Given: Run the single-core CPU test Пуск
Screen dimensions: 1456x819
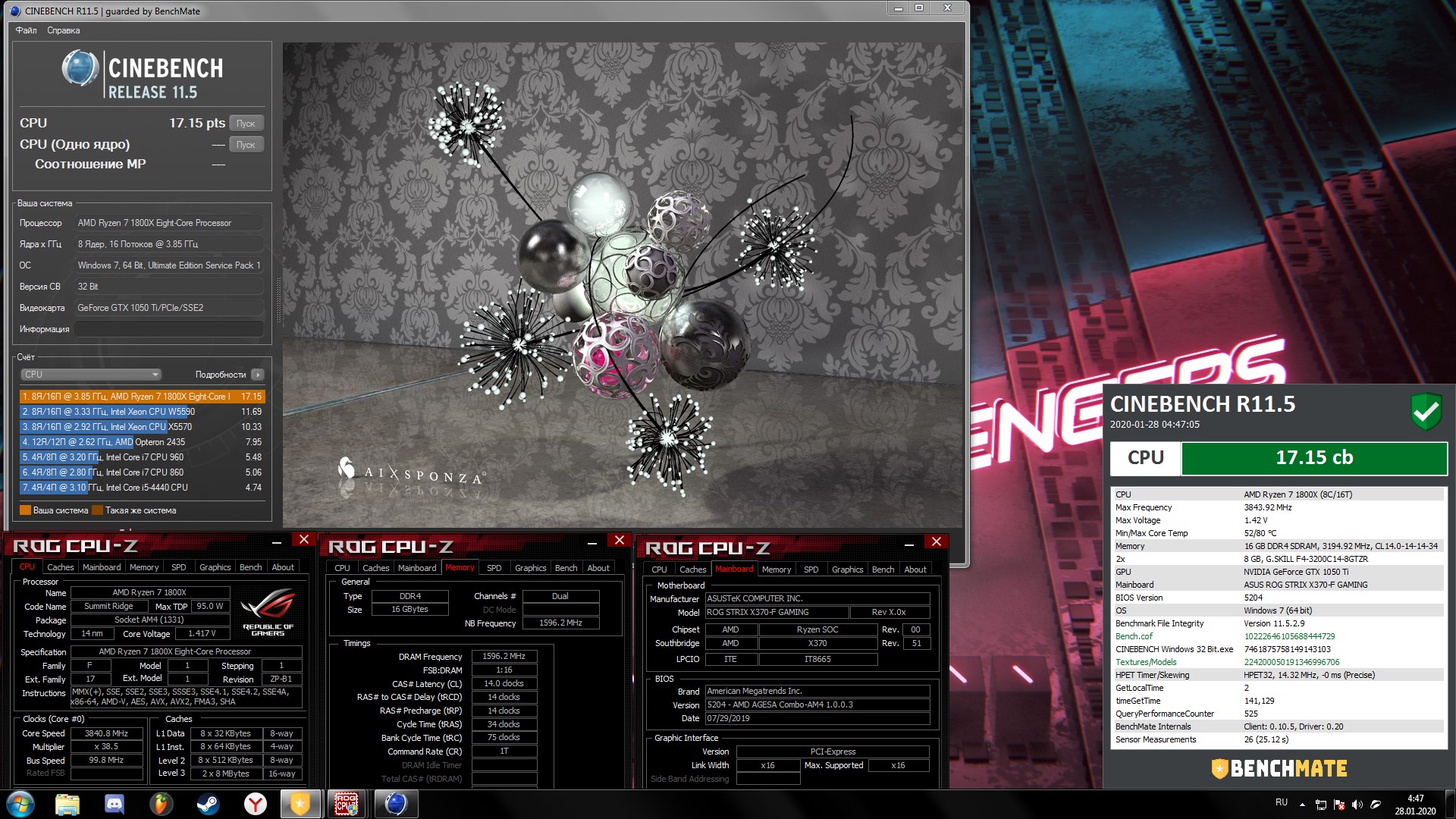Looking at the screenshot, I should pyautogui.click(x=246, y=144).
